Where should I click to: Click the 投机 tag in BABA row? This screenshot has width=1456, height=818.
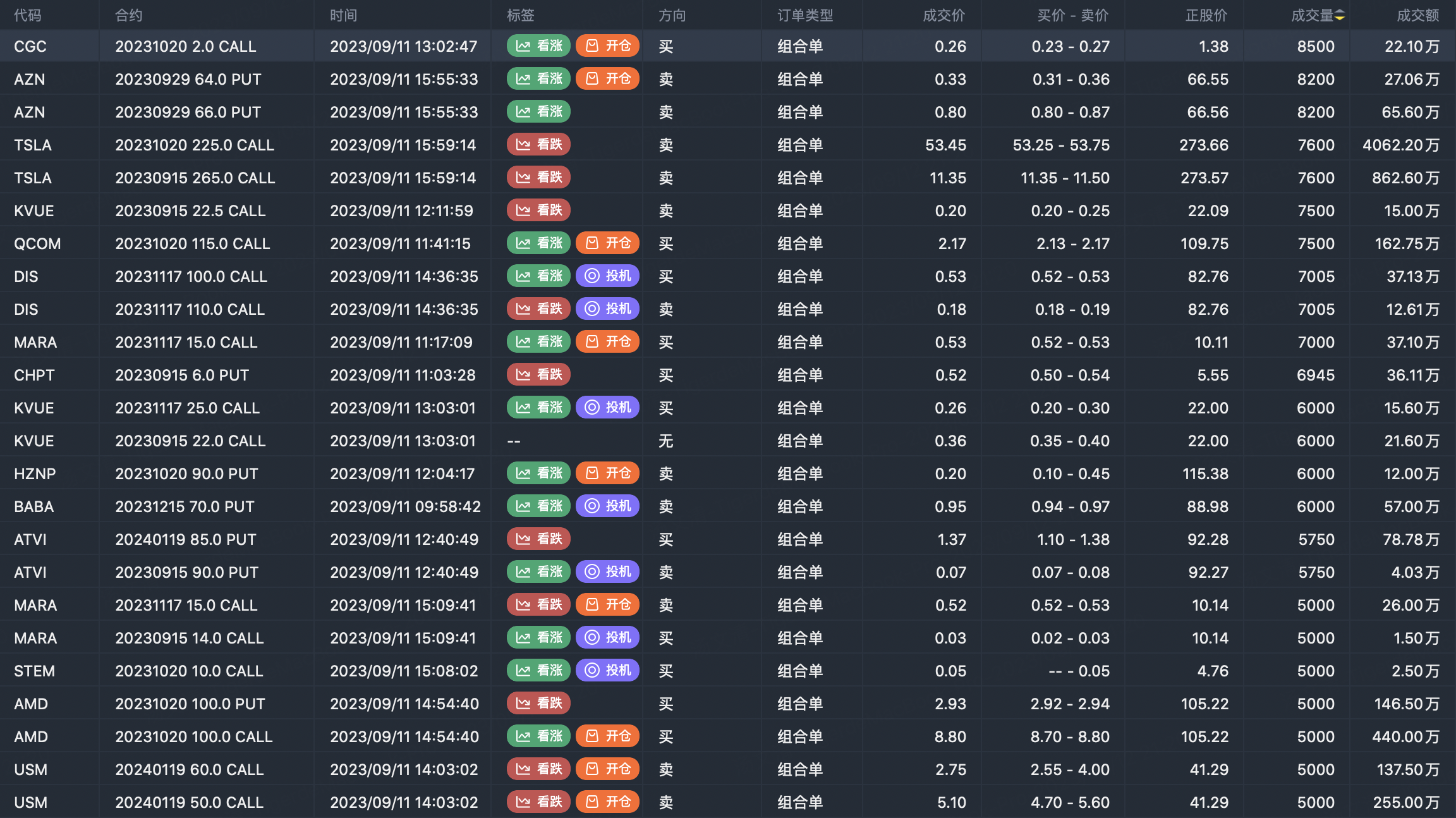[607, 506]
